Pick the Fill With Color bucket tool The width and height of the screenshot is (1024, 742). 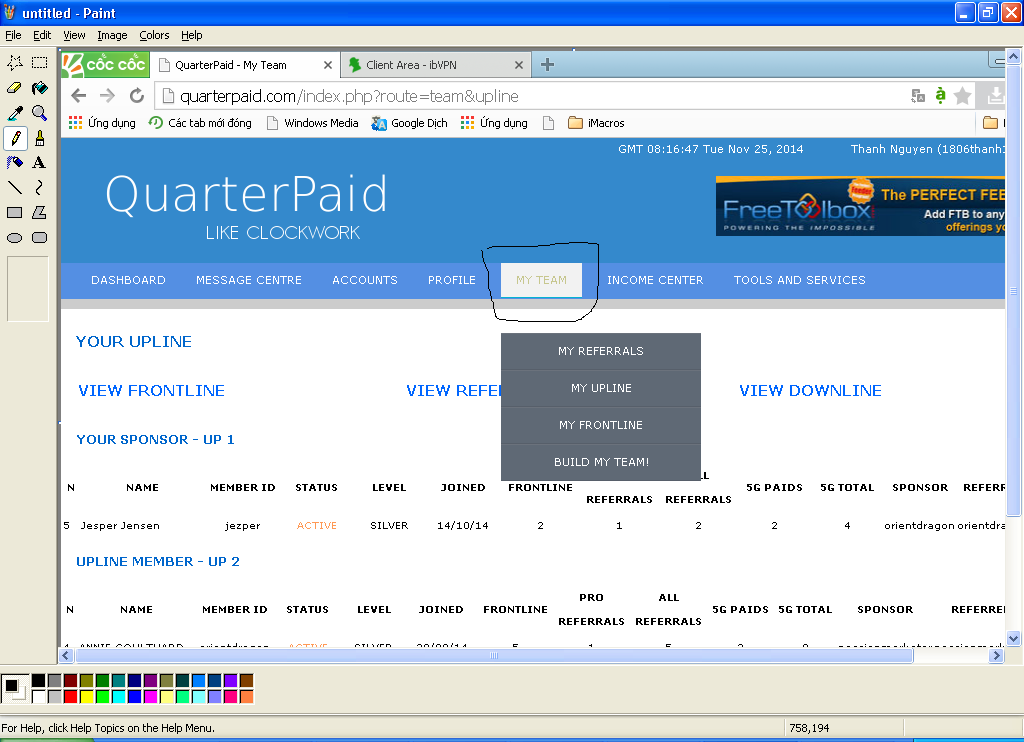coord(39,88)
